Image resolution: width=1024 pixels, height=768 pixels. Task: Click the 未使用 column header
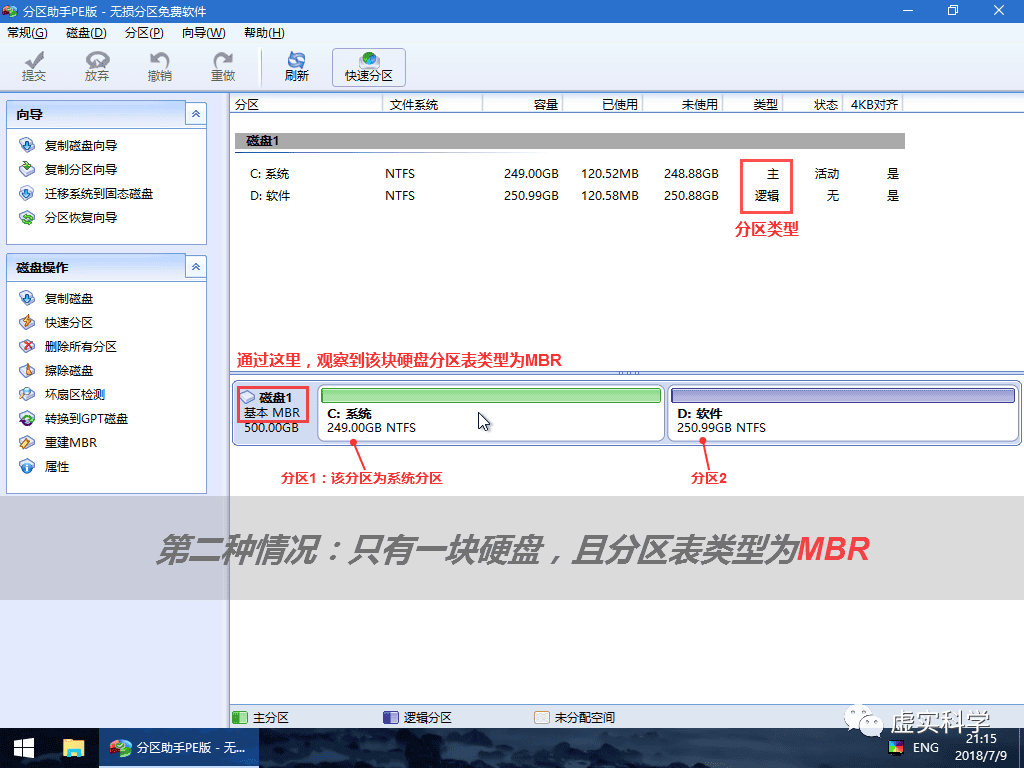point(682,104)
